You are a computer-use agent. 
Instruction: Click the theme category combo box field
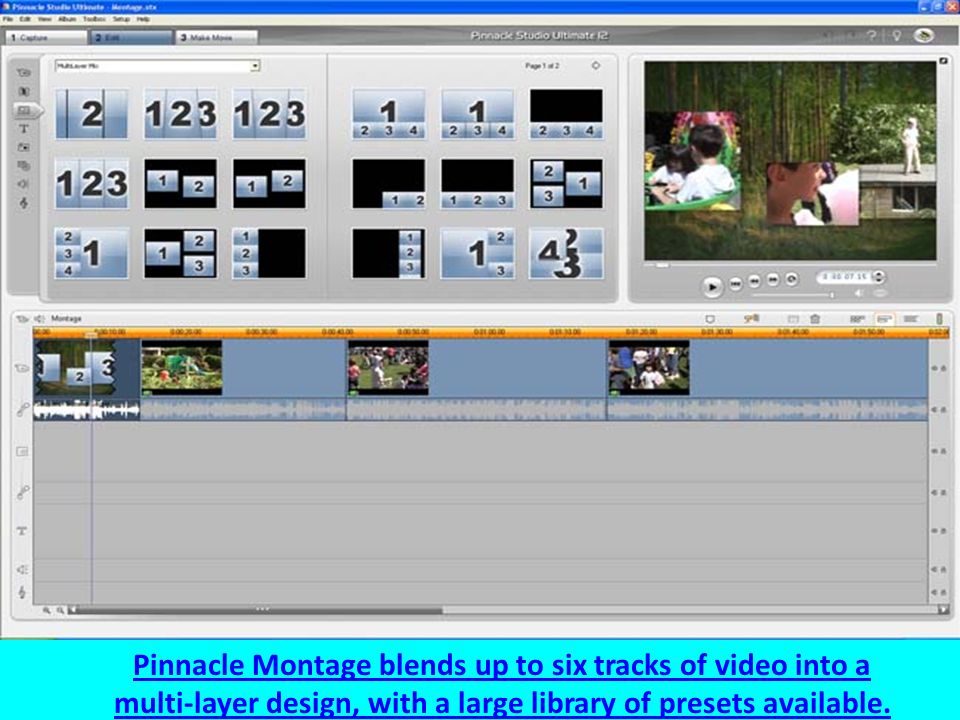[x=157, y=66]
